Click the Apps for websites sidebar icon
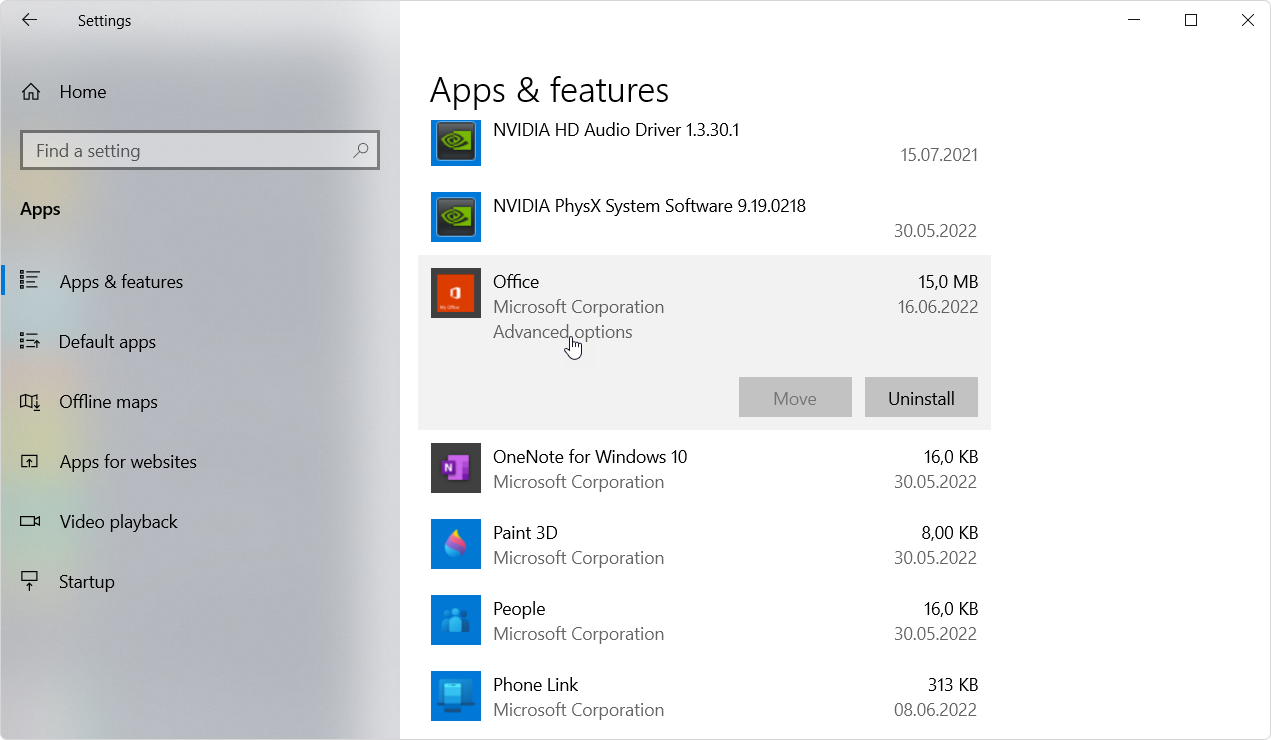This screenshot has height=740, width=1271. pos(30,461)
